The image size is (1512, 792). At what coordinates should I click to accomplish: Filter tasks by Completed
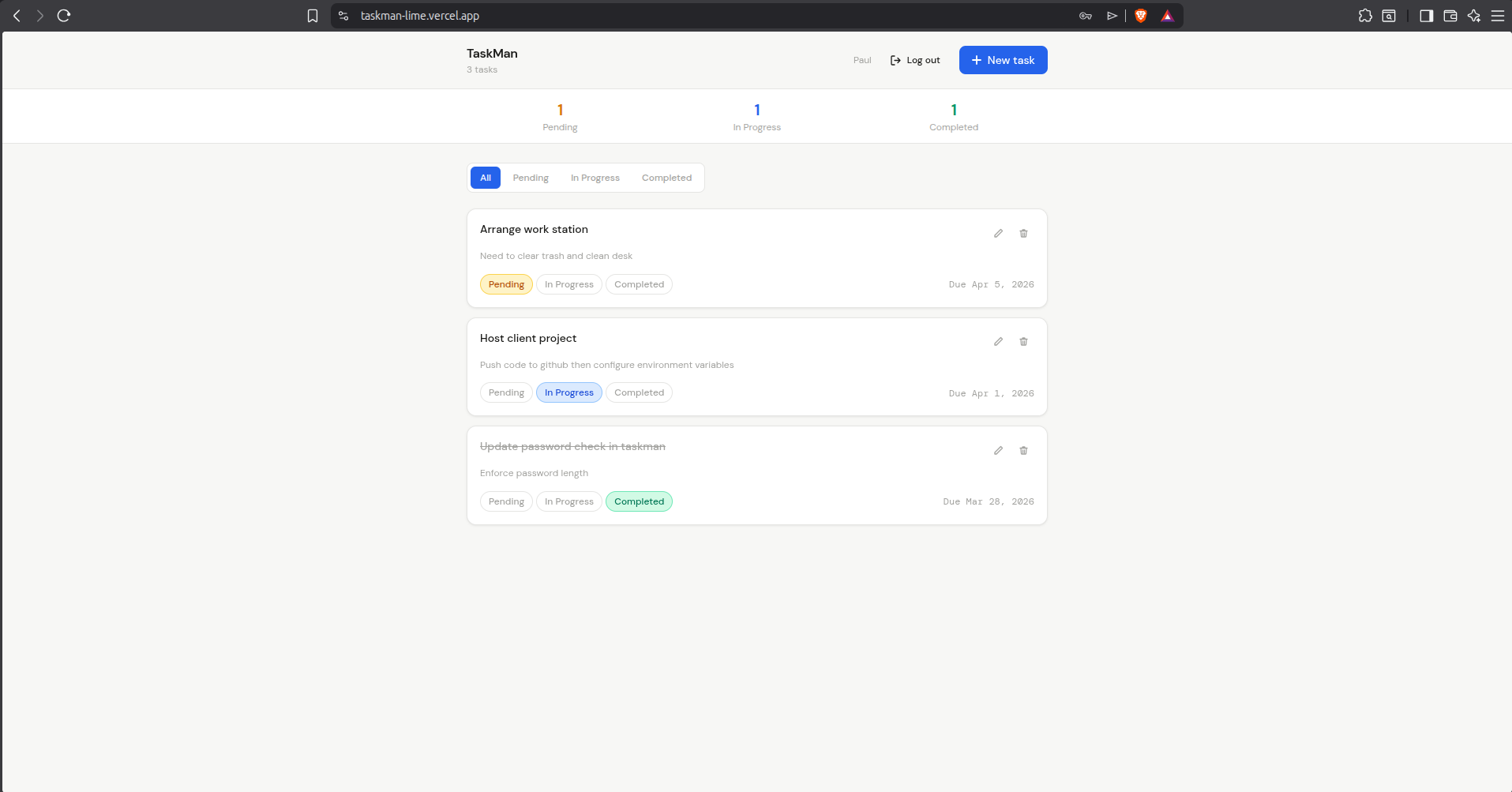click(x=666, y=178)
